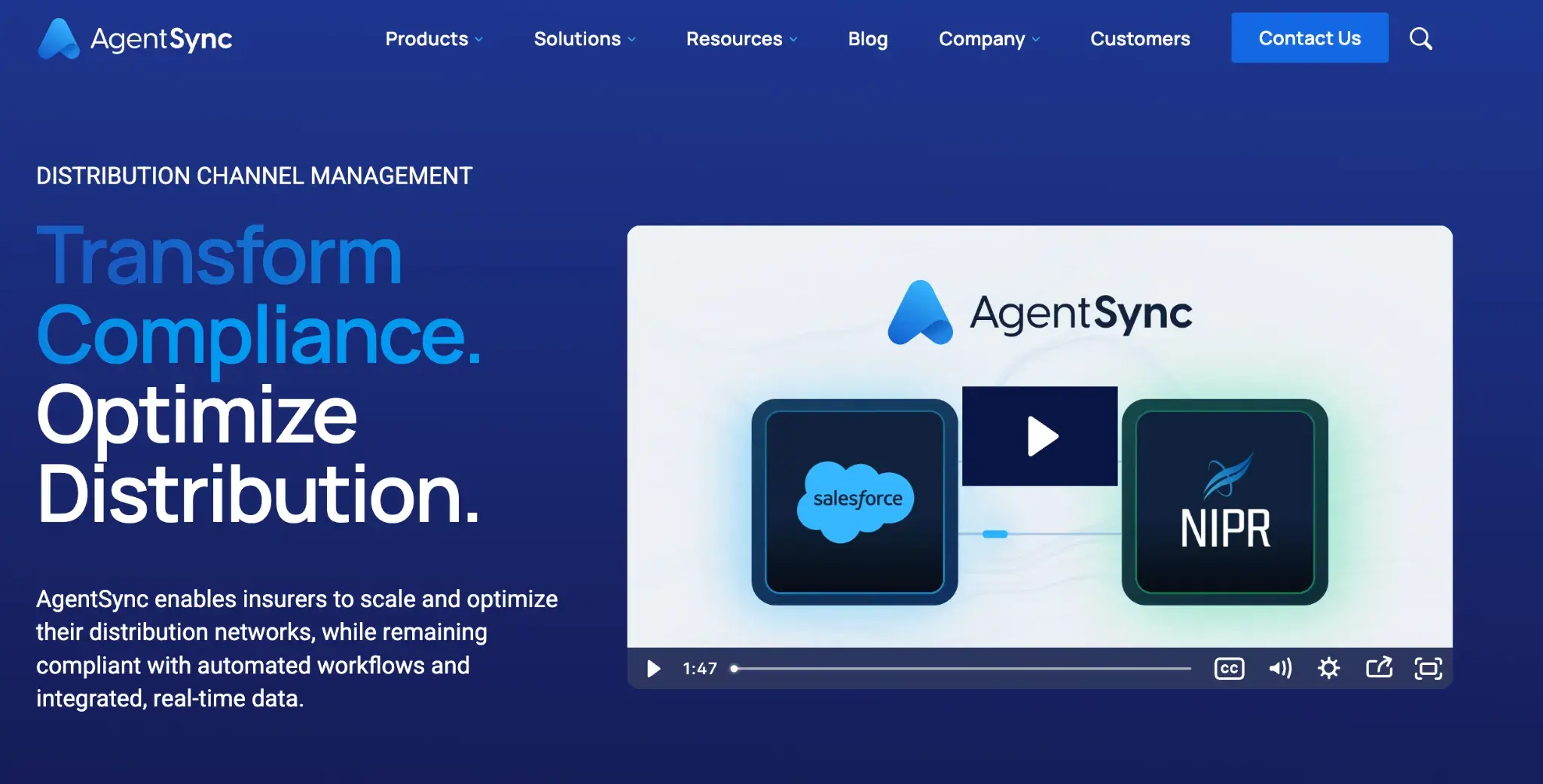Enable closed captions on the video
The image size is (1543, 784).
[1229, 668]
